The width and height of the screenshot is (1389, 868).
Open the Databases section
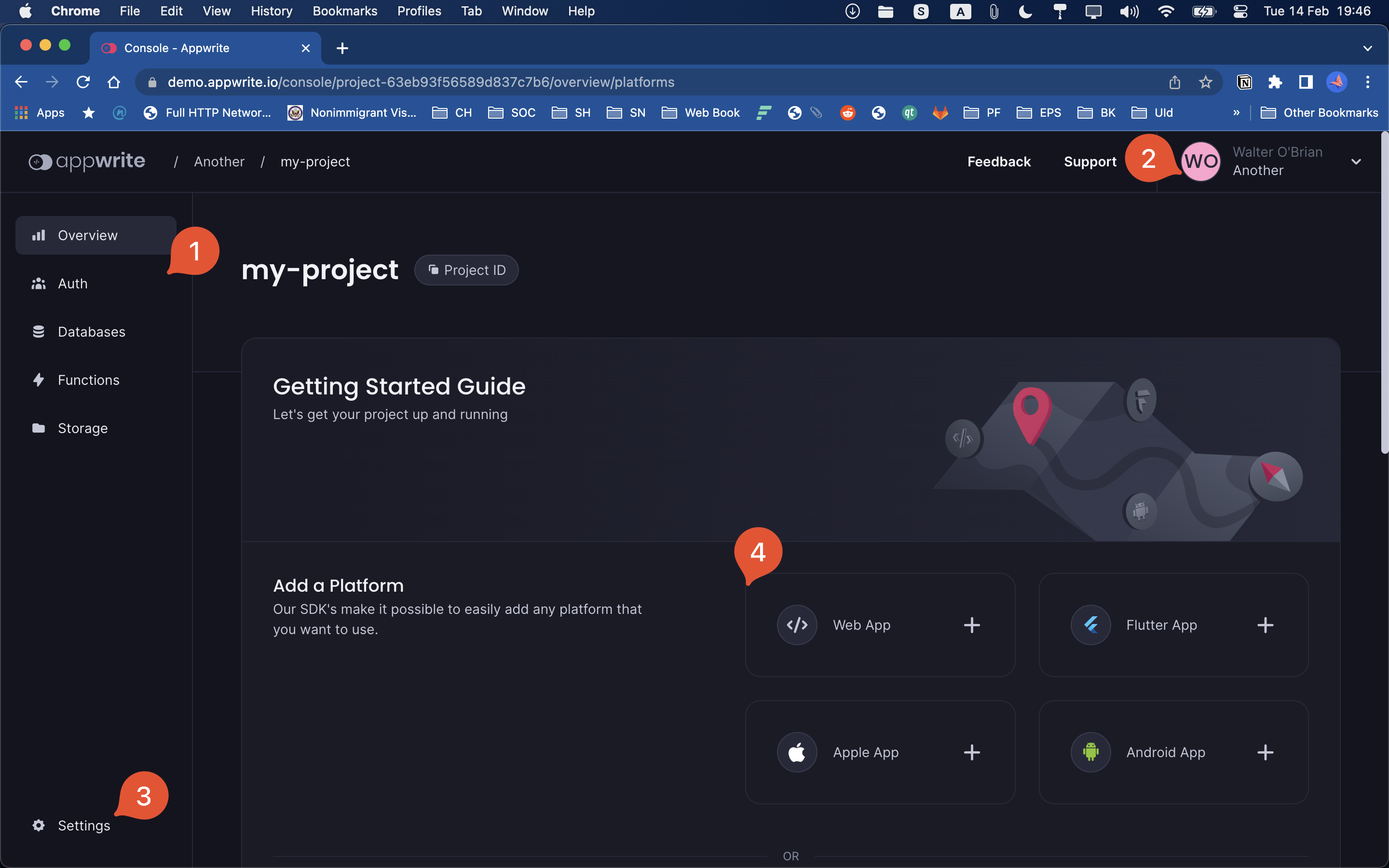pos(95,332)
